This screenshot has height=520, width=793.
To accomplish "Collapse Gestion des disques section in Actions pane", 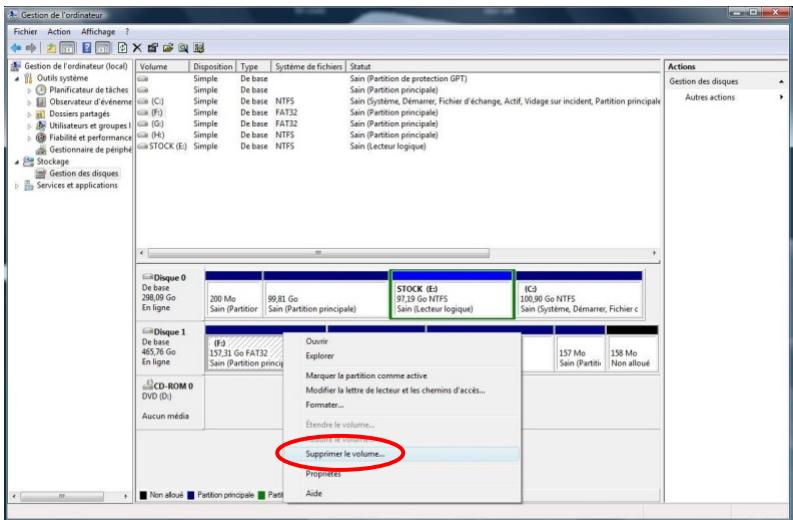I will 781,81.
